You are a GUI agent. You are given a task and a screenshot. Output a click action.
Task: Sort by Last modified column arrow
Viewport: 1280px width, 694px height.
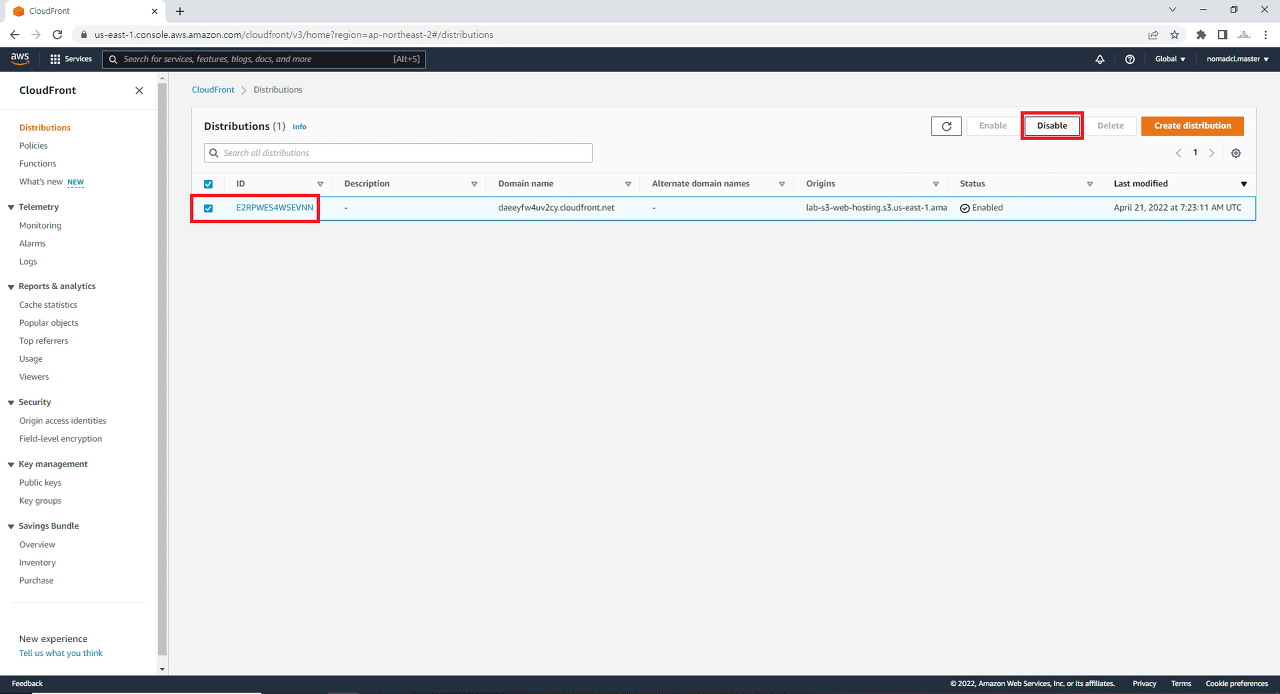[1244, 184]
